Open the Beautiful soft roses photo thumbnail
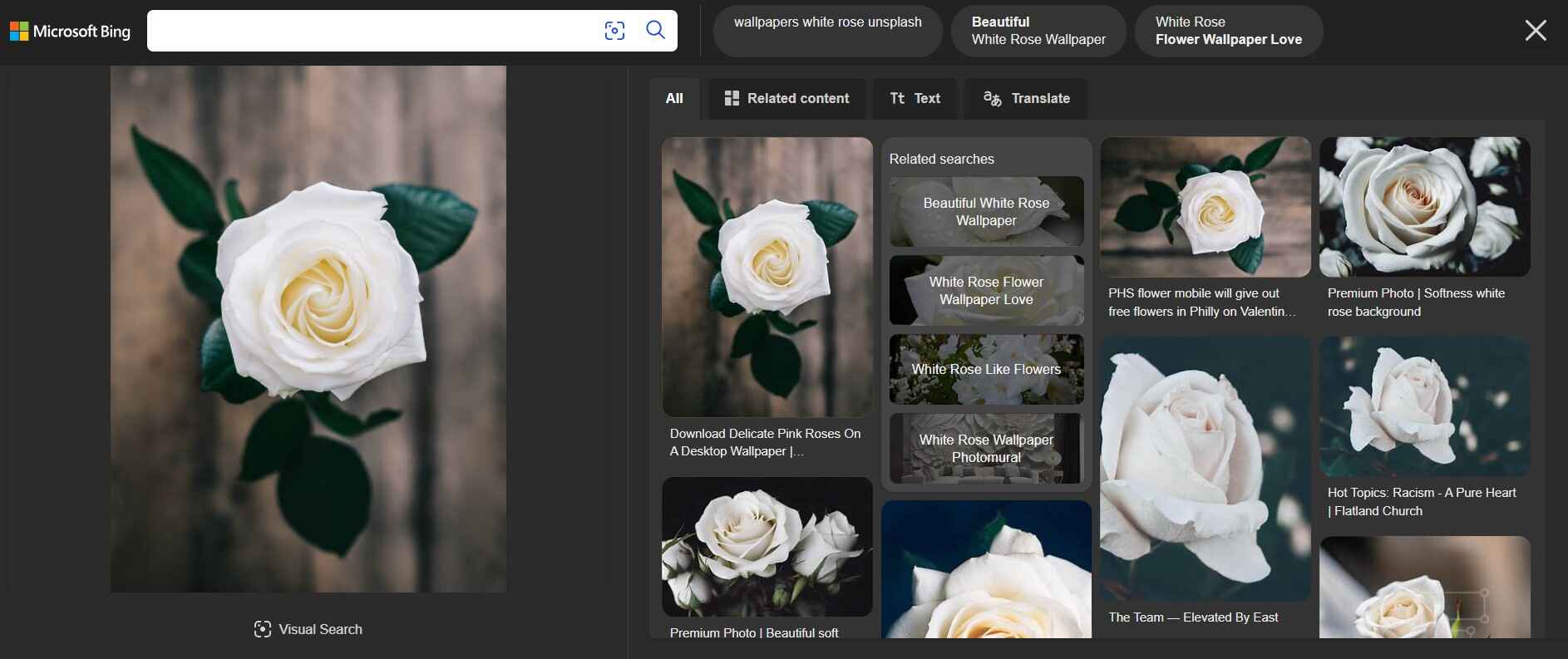The width and height of the screenshot is (1568, 659). (767, 547)
